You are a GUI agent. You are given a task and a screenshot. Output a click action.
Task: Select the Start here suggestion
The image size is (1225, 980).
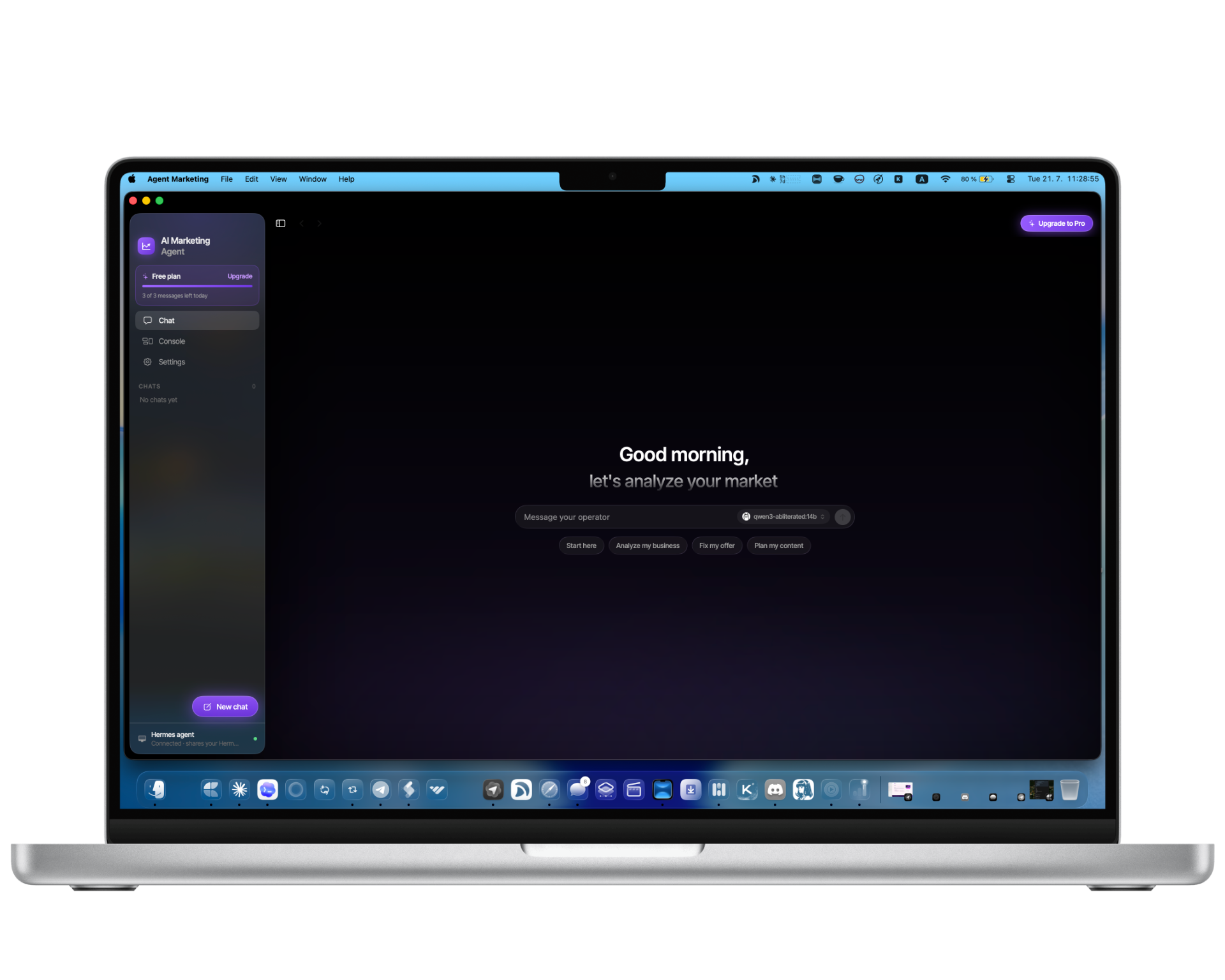[x=581, y=546]
